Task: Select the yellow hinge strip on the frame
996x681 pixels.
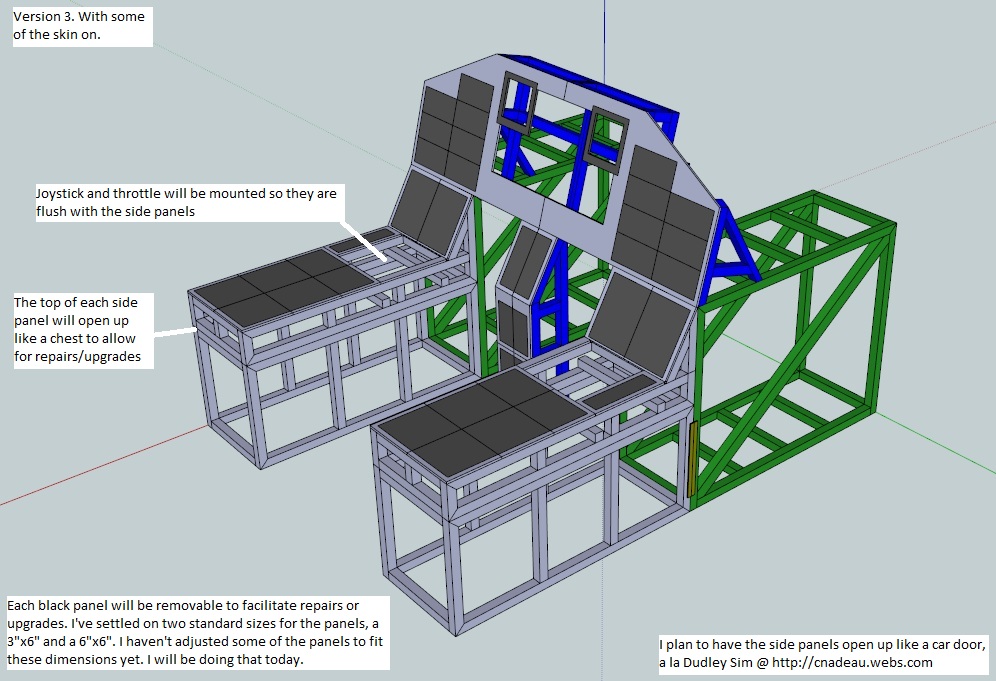Action: [x=693, y=459]
